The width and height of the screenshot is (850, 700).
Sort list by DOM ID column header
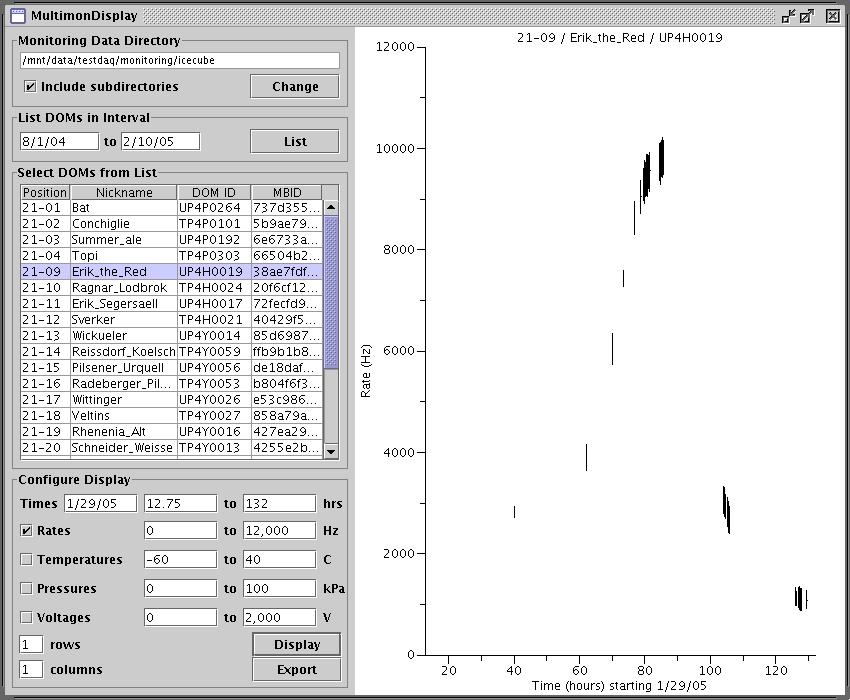pyautogui.click(x=213, y=192)
